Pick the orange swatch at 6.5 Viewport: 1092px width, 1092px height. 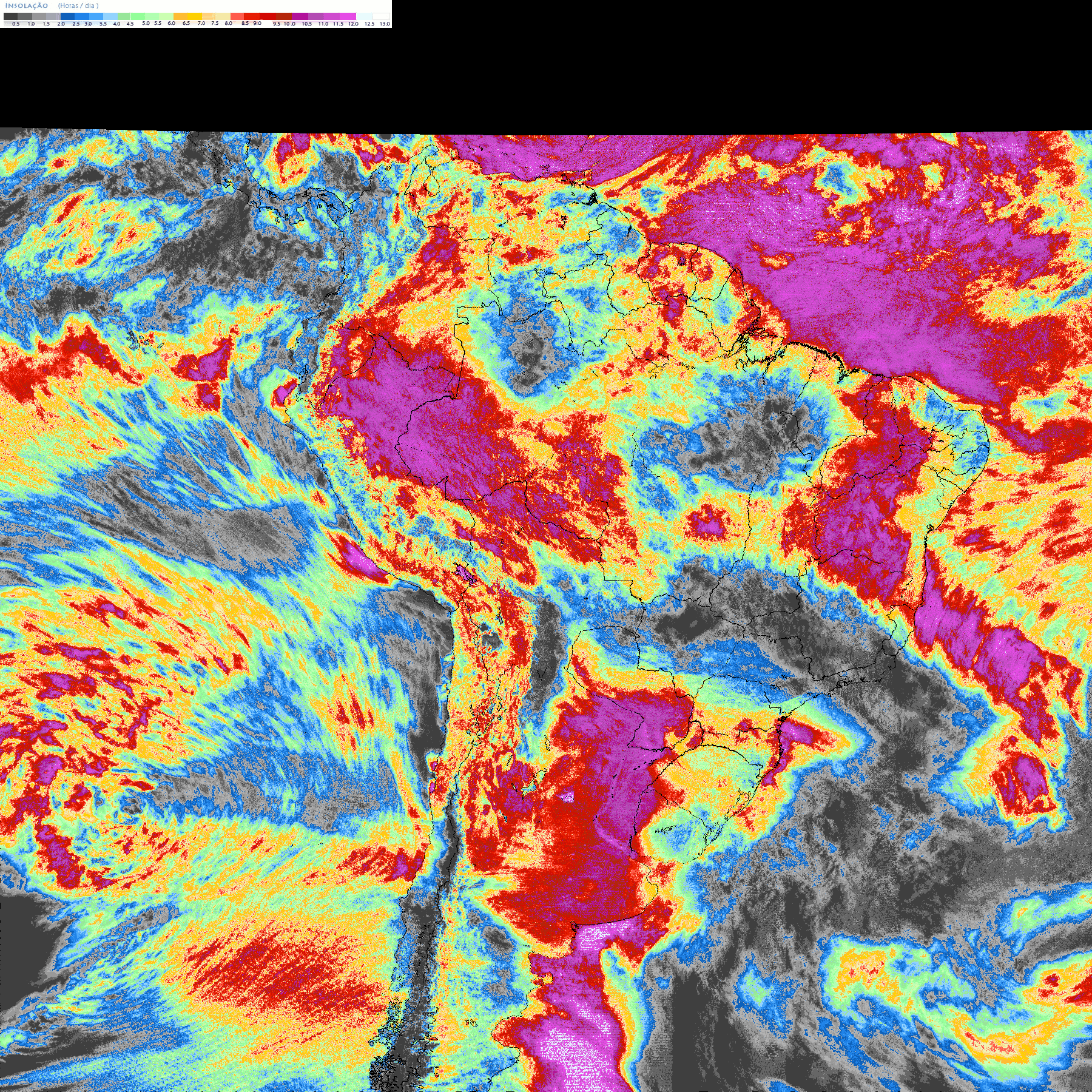(x=180, y=16)
